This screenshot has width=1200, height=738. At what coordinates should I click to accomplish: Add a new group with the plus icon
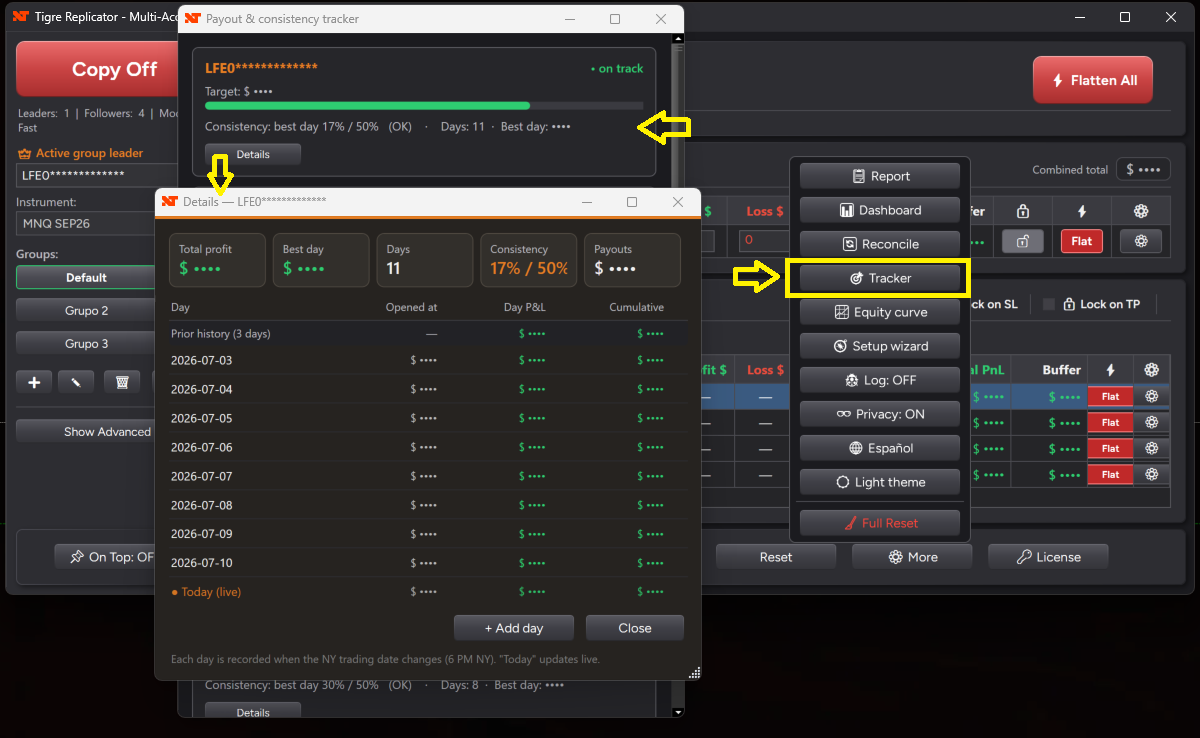[34, 382]
